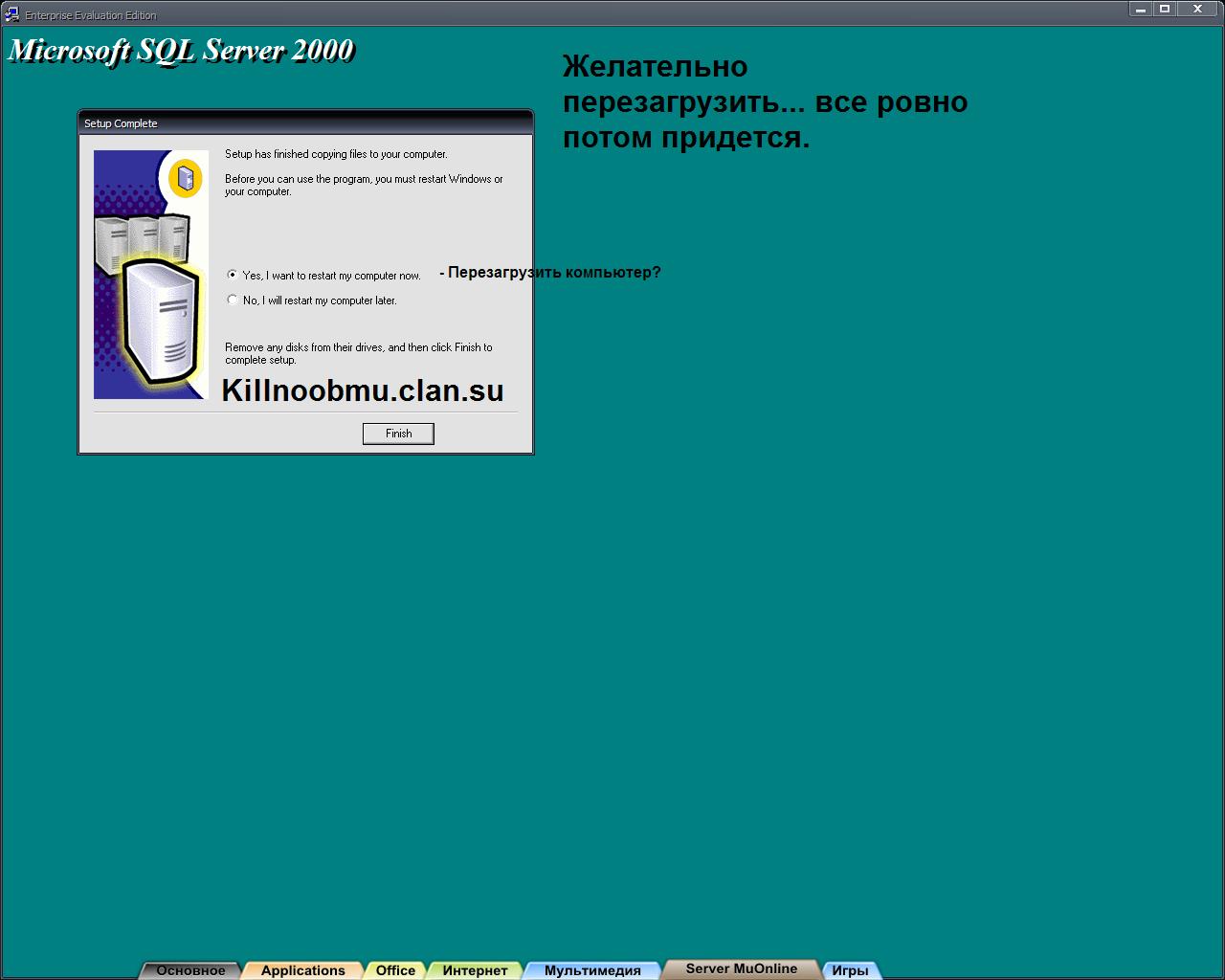
Task: Minimize the Enterprise Evaluation Edition window
Action: [1140, 10]
